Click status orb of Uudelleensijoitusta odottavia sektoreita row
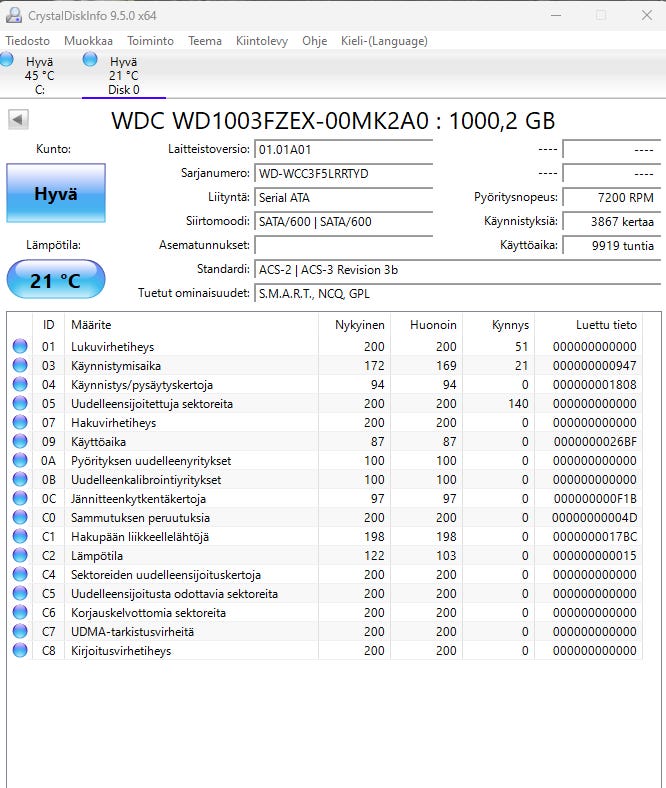 20,594
